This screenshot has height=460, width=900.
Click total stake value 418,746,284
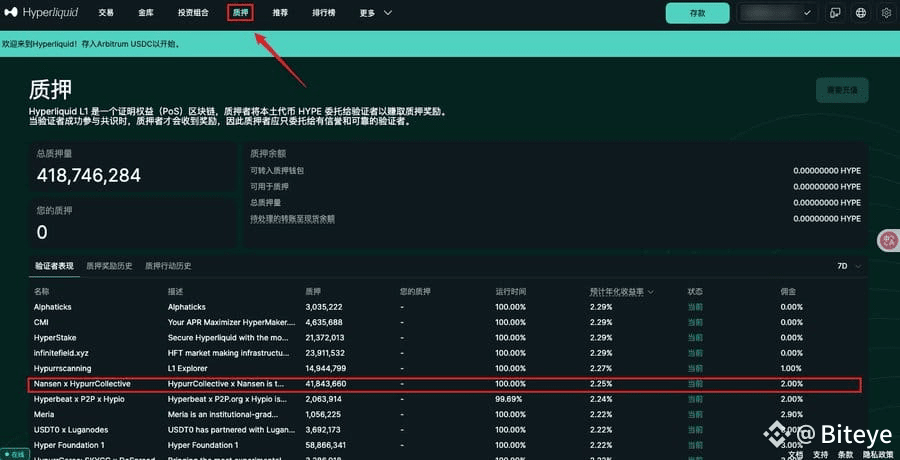click(89, 175)
